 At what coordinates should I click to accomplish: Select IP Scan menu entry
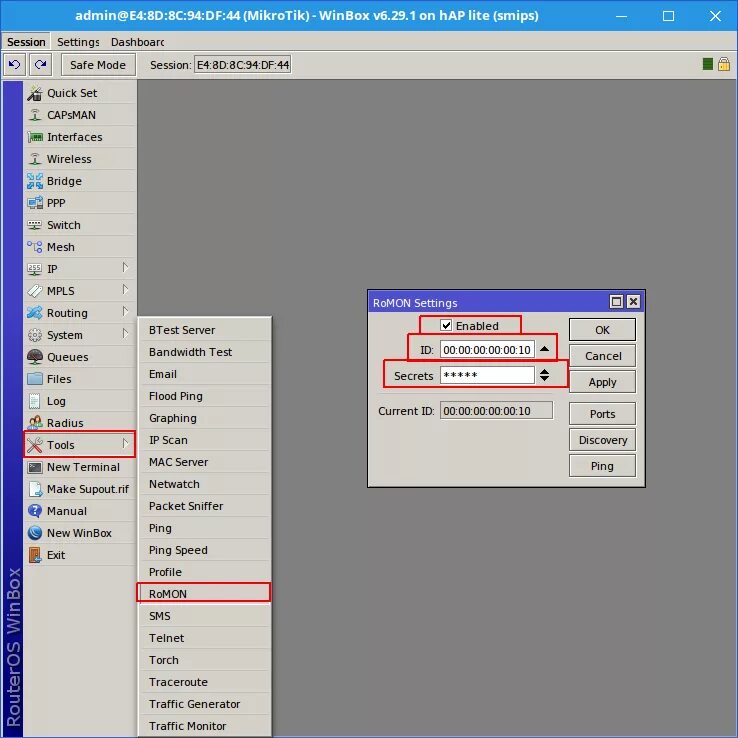click(205, 440)
